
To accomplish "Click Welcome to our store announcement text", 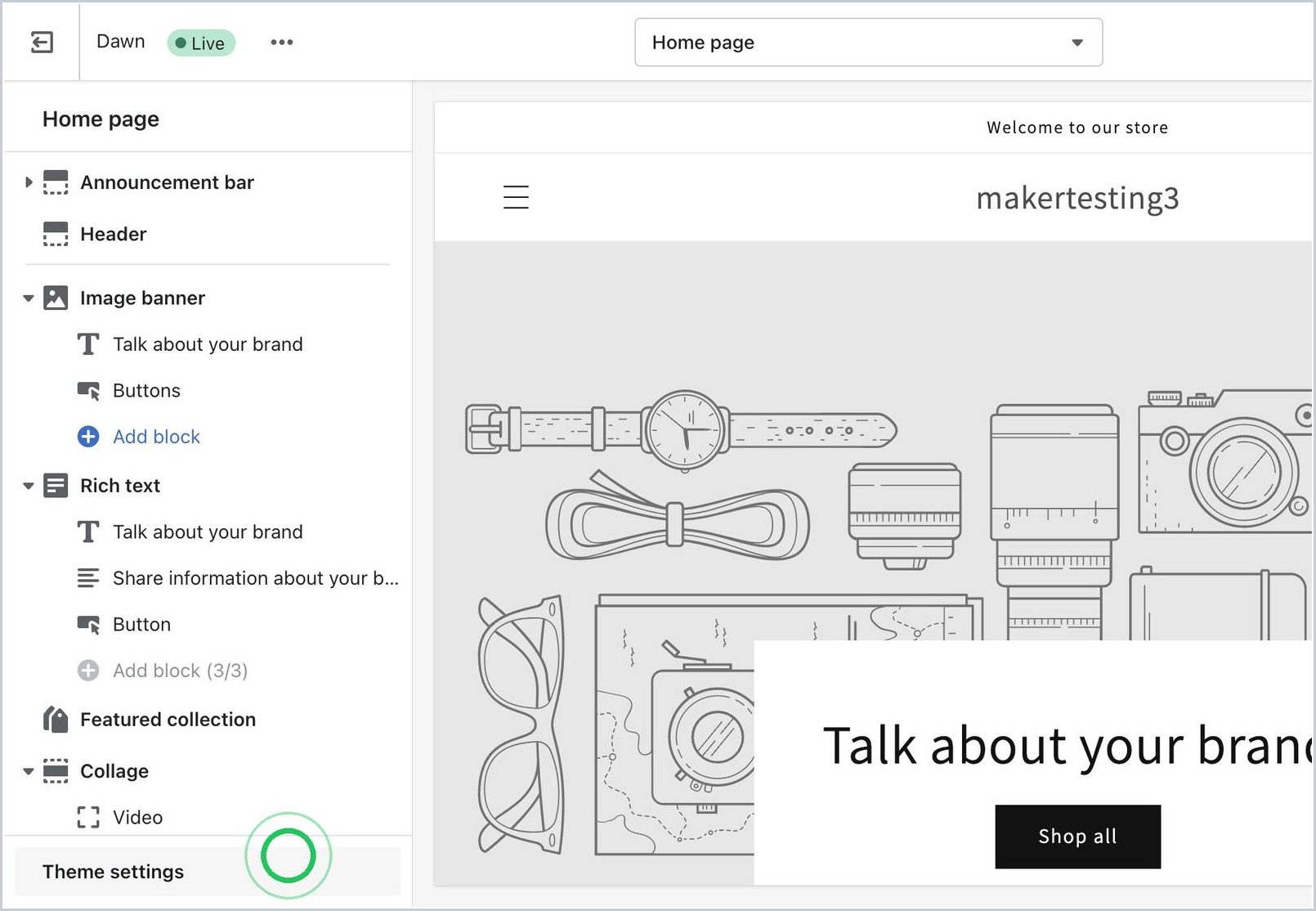I will click(x=1077, y=128).
